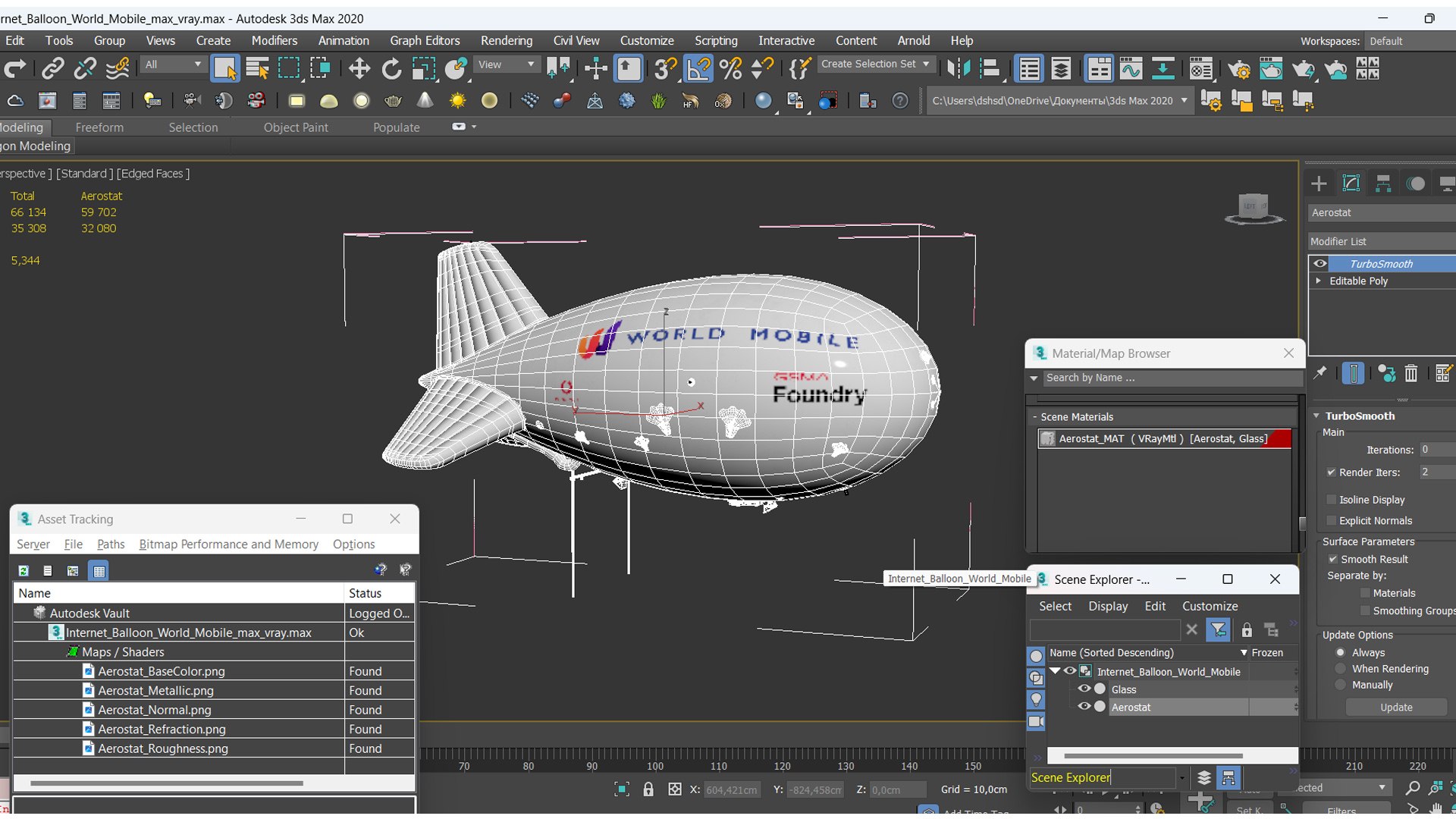Image resolution: width=1456 pixels, height=819 pixels.
Task: Click Isolate Selection toggle in status bar
Action: (622, 789)
